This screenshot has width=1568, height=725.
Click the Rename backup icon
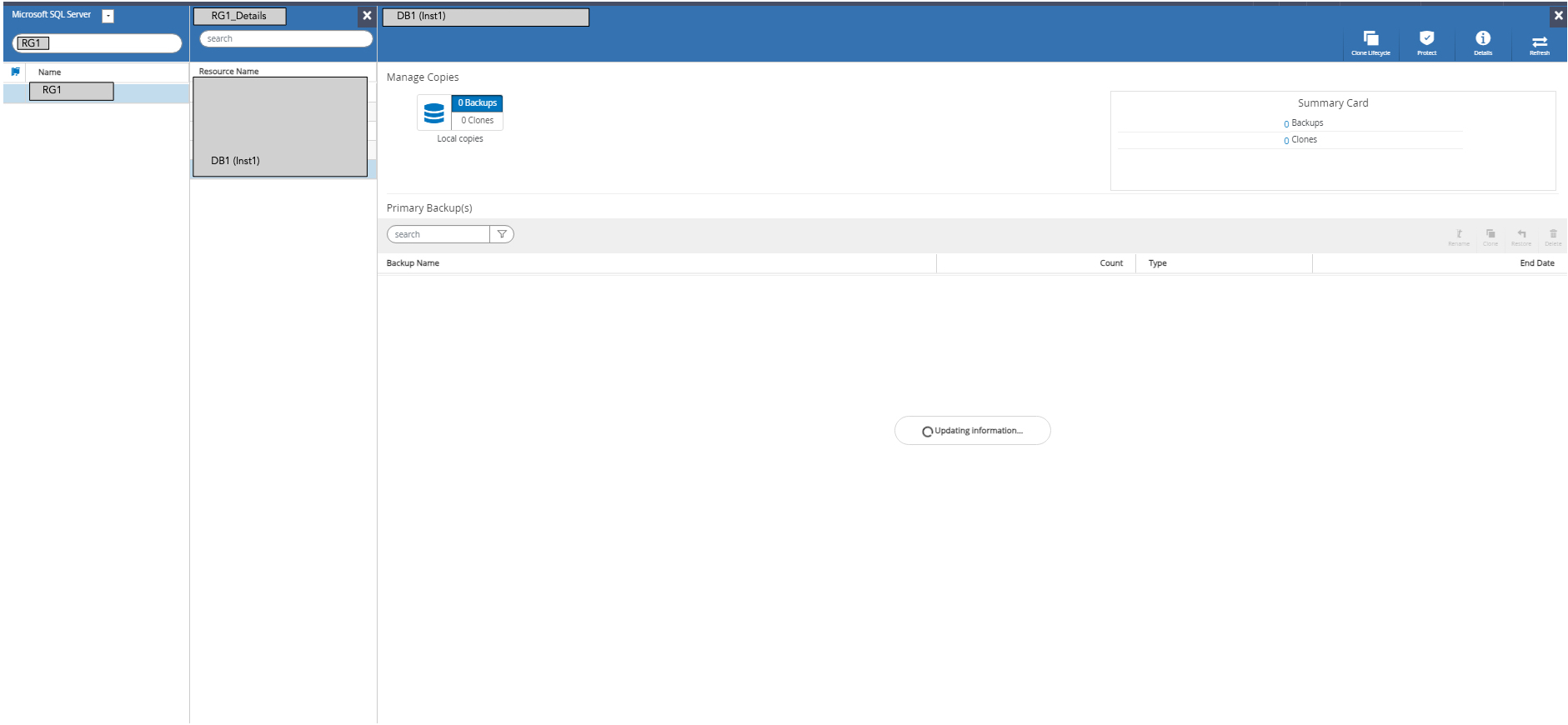tap(1459, 237)
